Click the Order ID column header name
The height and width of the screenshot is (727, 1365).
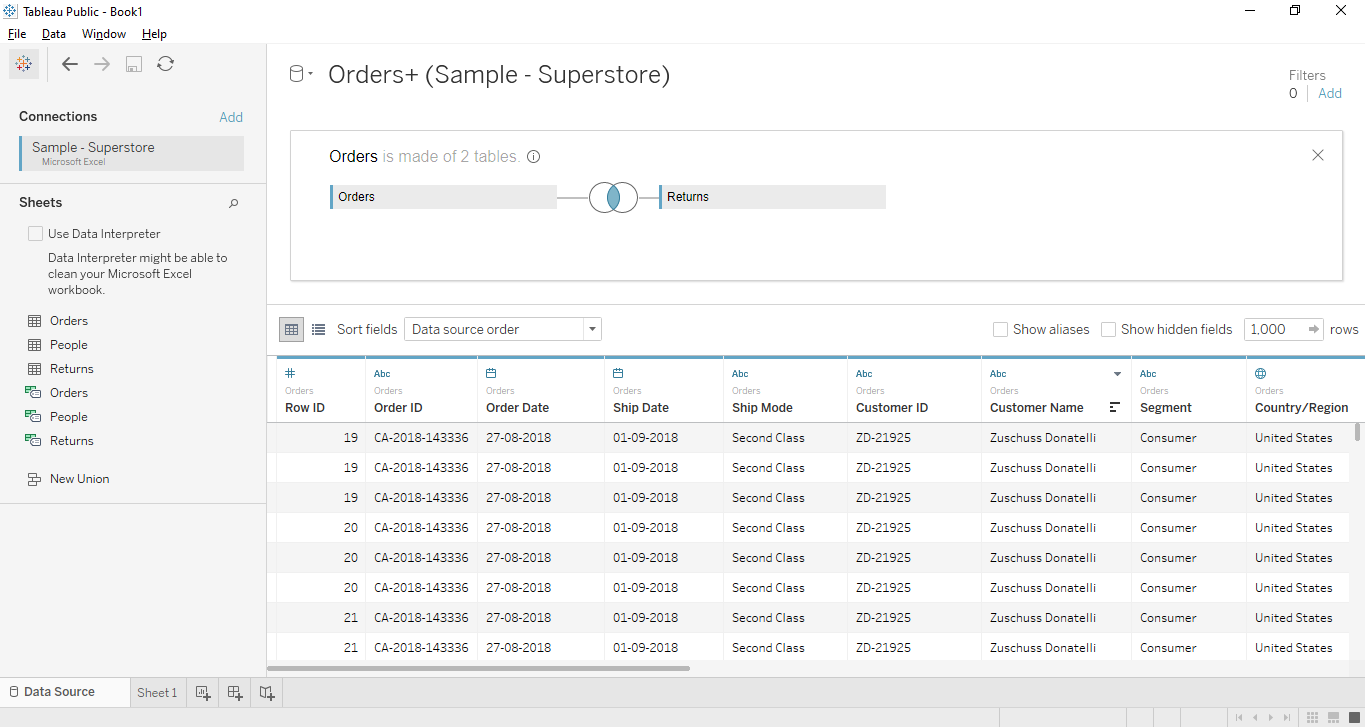398,408
